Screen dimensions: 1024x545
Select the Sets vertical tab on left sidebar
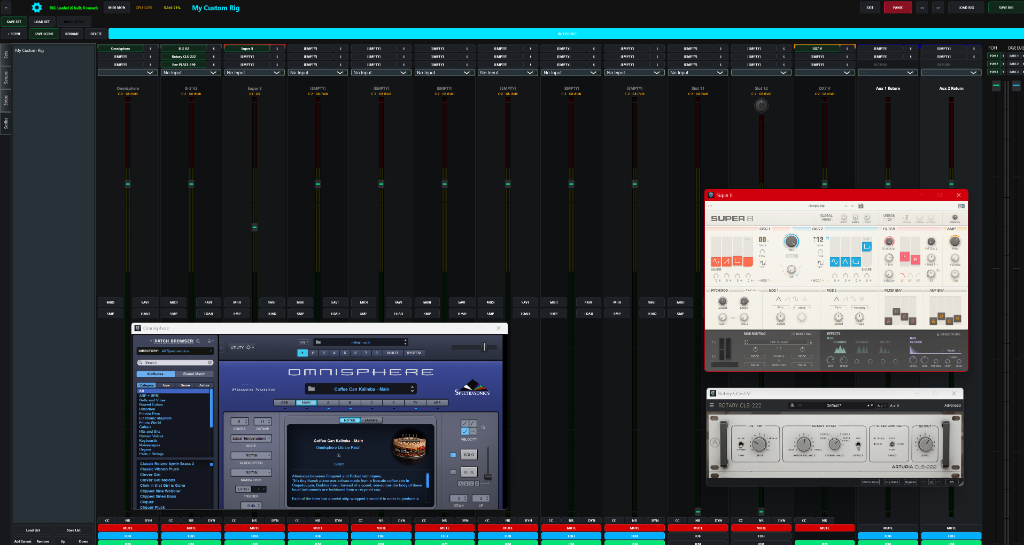tap(5, 54)
